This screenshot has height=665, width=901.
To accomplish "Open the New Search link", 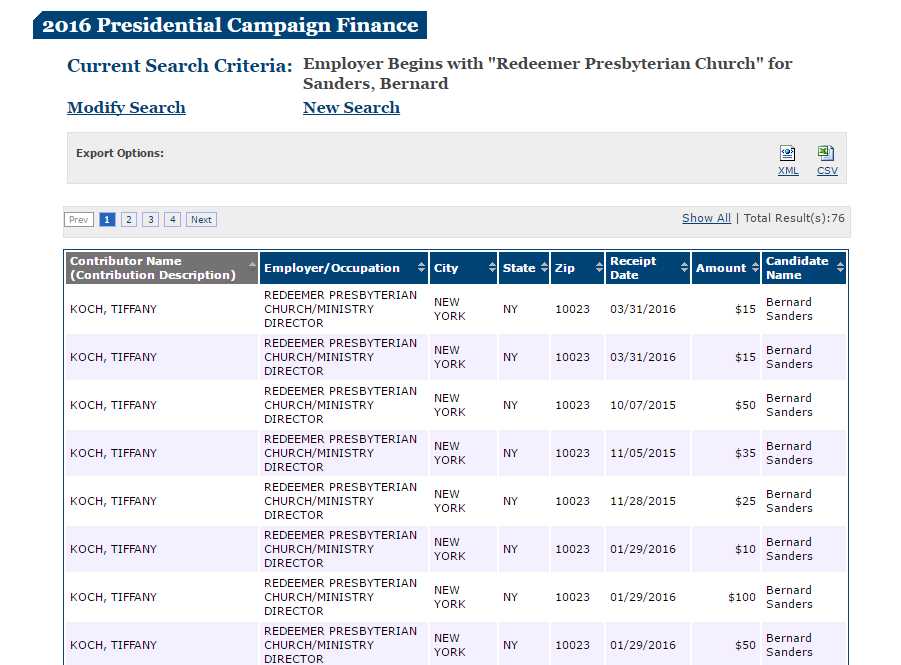I will click(351, 107).
